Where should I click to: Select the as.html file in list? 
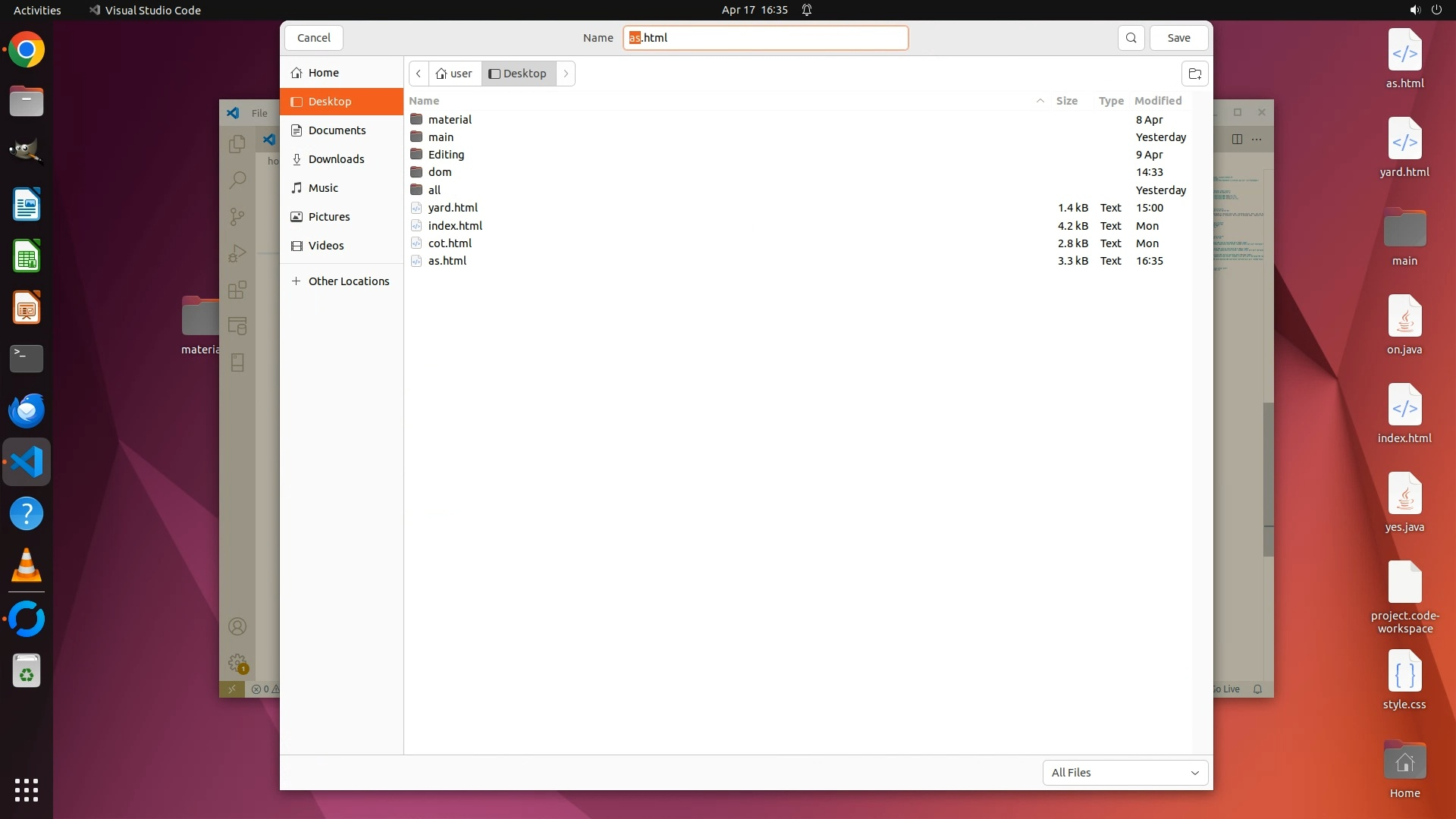[x=447, y=261]
